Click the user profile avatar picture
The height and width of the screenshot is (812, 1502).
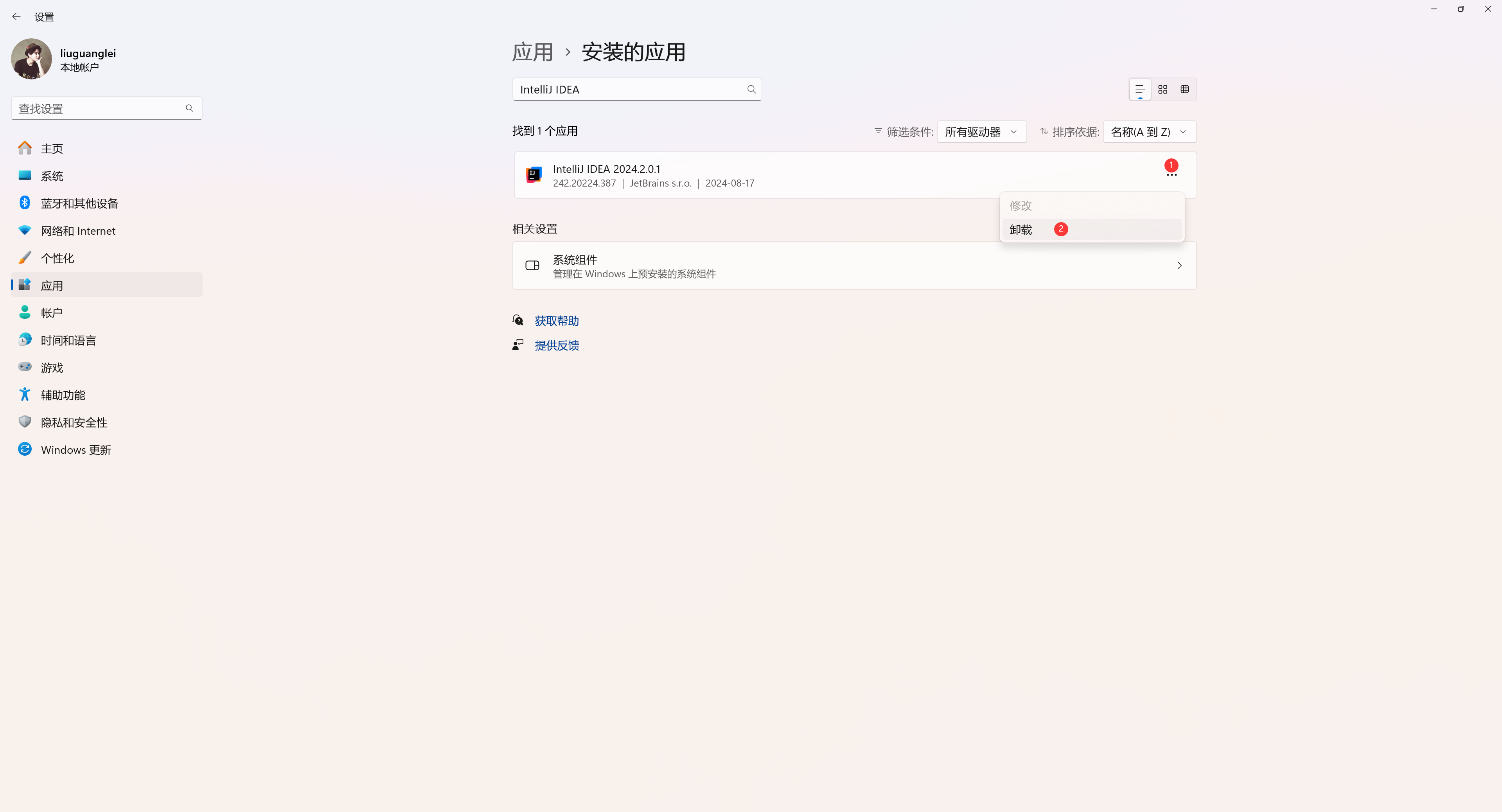point(31,59)
